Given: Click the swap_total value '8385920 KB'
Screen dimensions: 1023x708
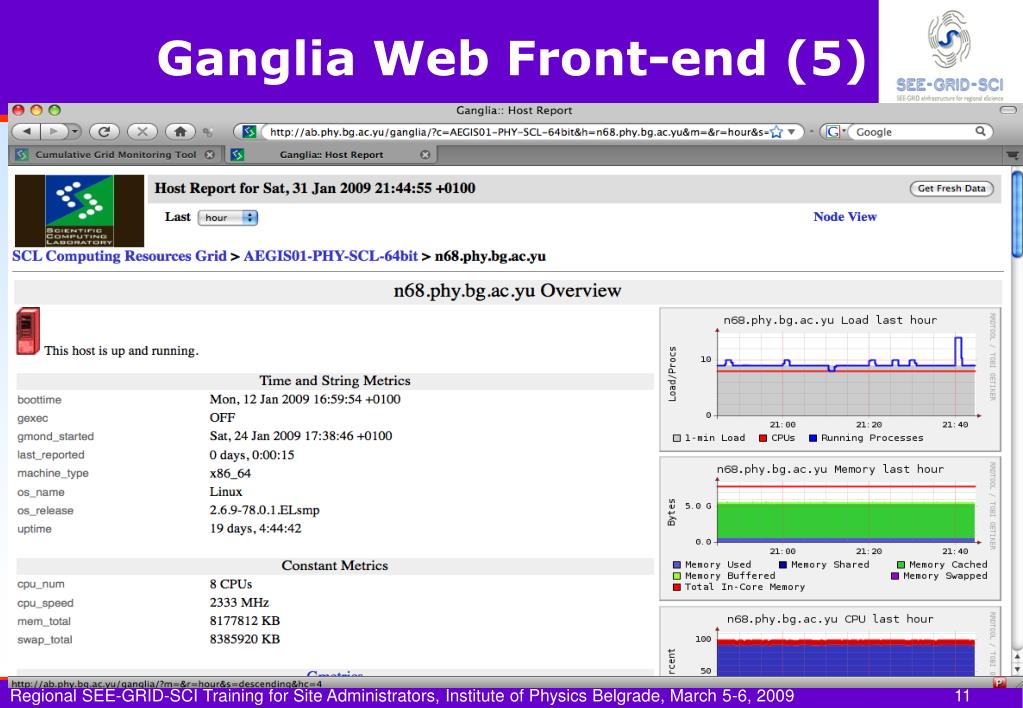Looking at the screenshot, I should 245,639.
